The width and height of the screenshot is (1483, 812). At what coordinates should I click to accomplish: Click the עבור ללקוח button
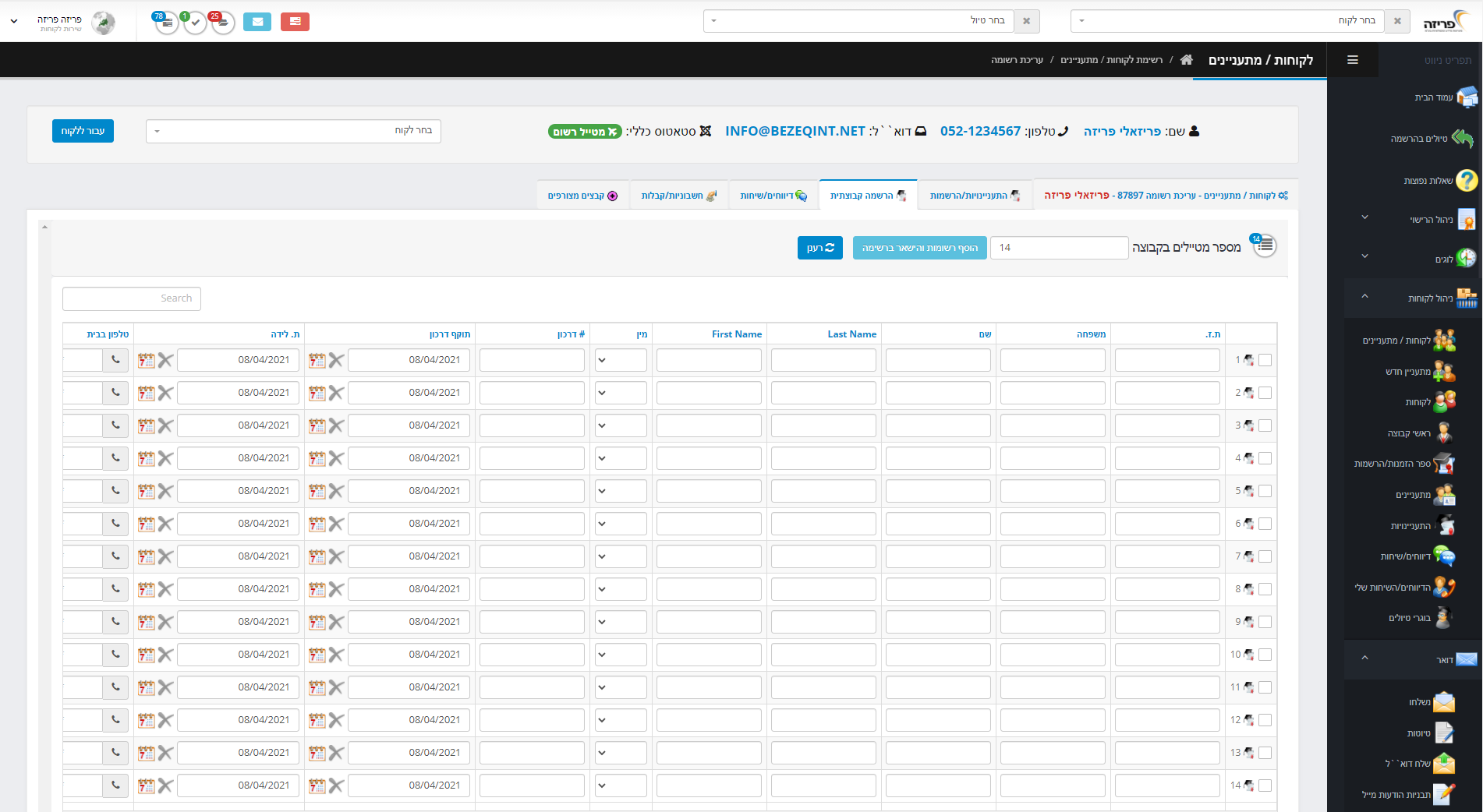tap(83, 131)
